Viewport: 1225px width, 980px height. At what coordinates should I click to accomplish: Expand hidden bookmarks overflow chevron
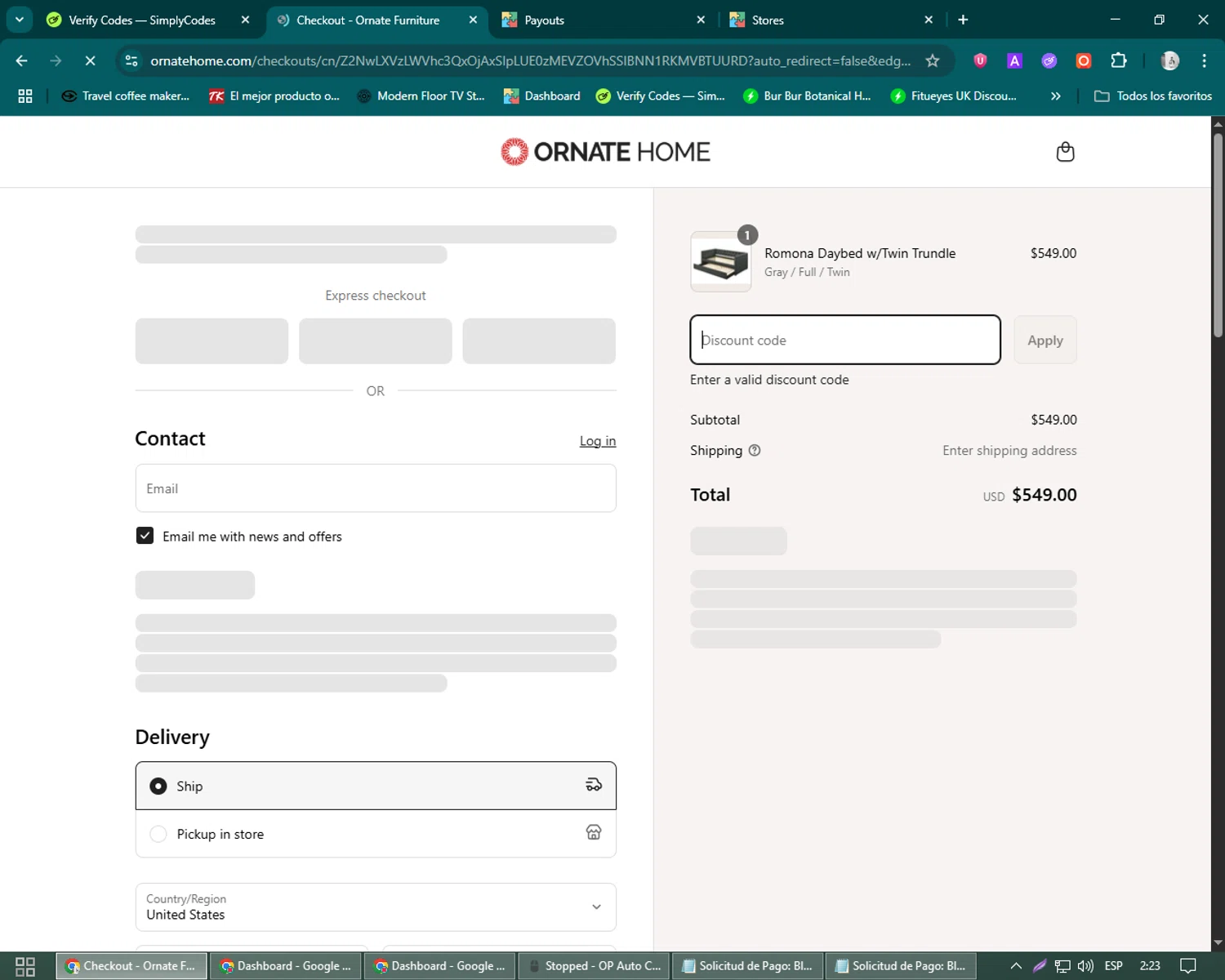[x=1056, y=96]
